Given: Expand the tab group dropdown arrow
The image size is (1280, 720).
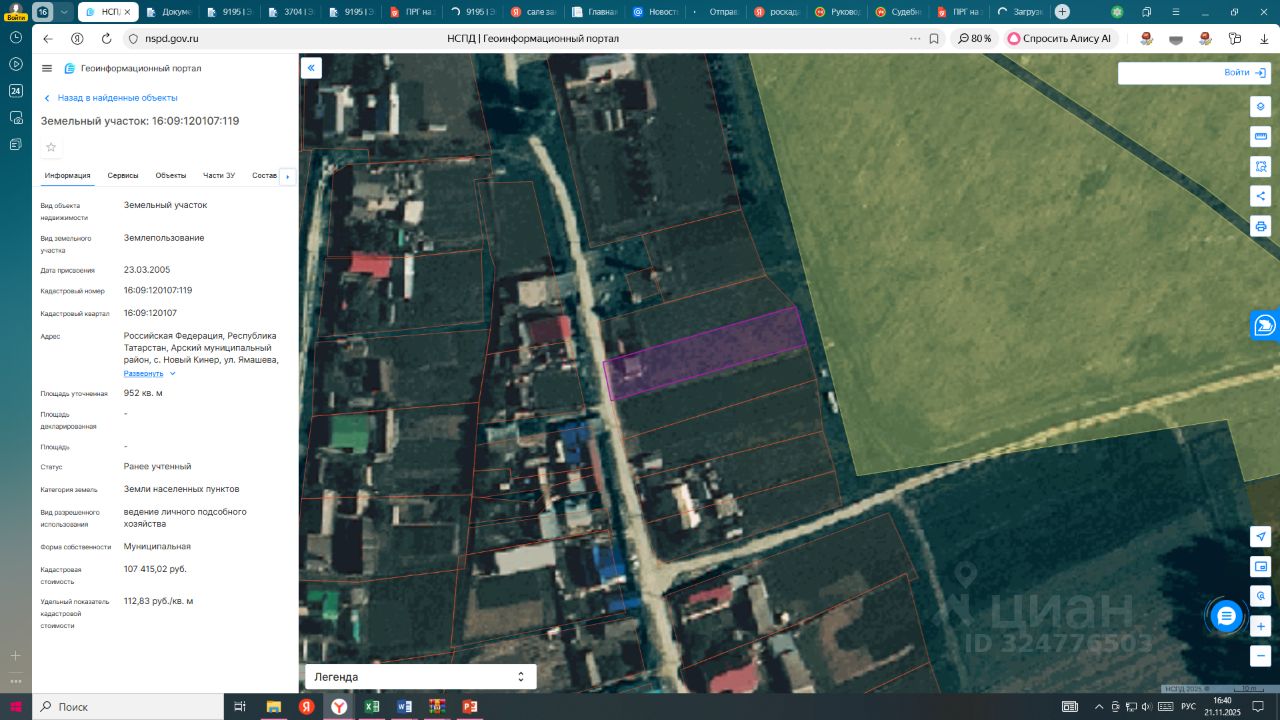Looking at the screenshot, I should [x=64, y=12].
